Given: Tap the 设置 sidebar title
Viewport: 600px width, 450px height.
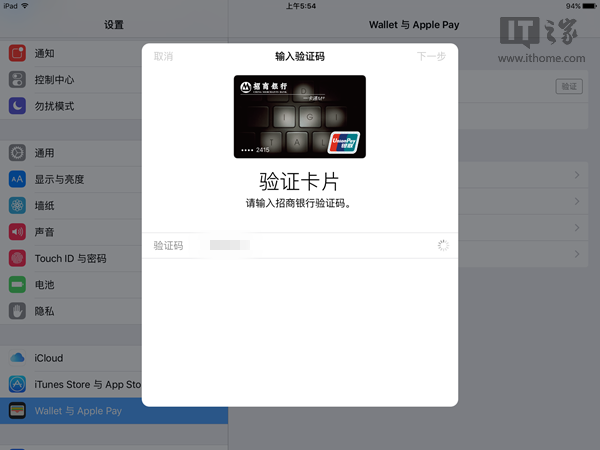Looking at the screenshot, I should tap(114, 25).
